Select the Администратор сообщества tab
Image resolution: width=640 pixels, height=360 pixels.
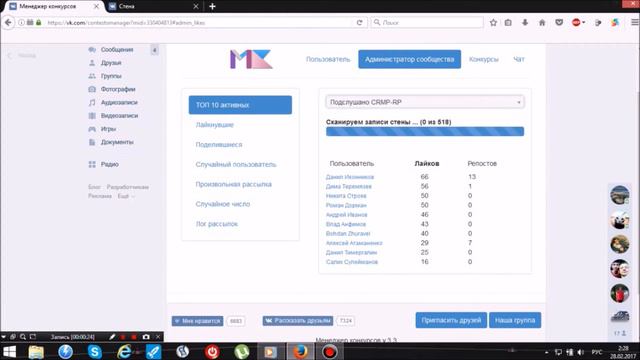(409, 59)
